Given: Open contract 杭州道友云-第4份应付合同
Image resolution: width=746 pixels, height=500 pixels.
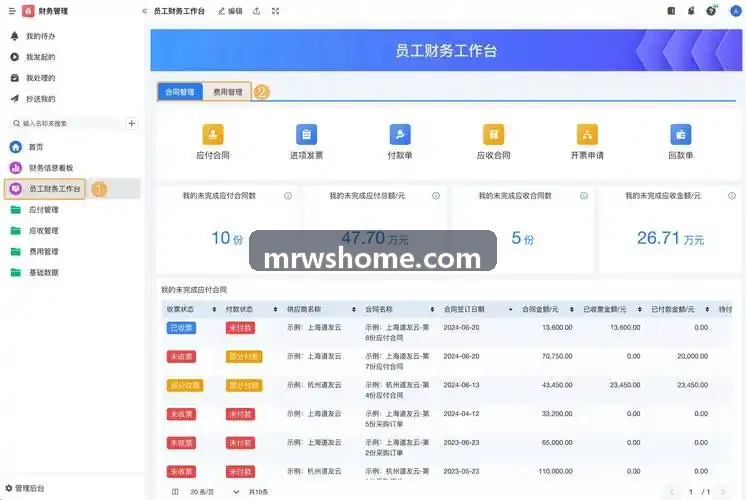Looking at the screenshot, I should pos(397,390).
